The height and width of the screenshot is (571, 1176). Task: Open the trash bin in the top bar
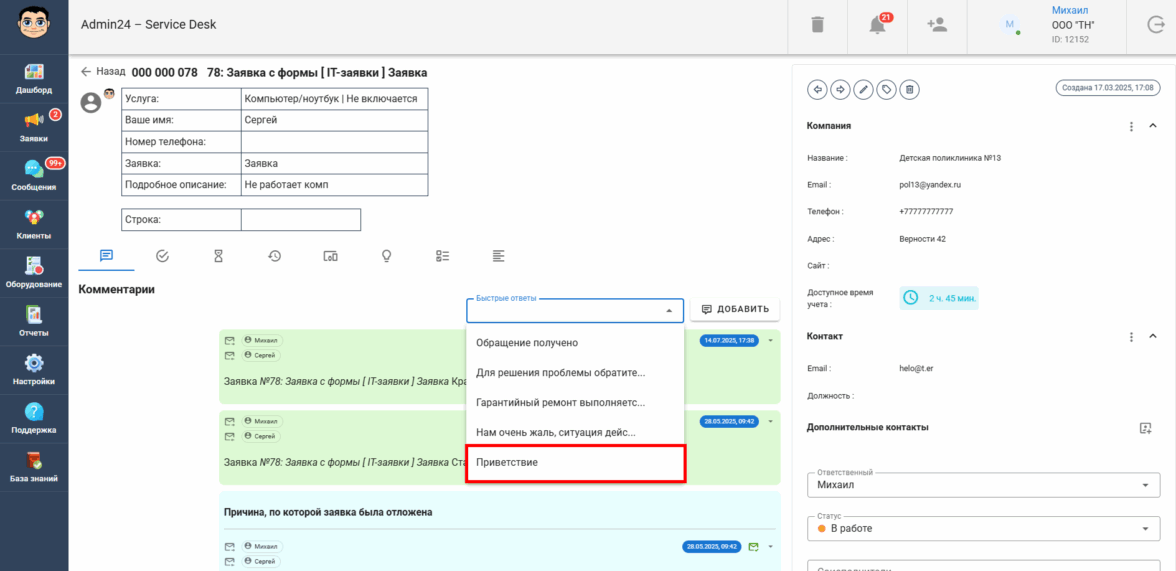(817, 25)
